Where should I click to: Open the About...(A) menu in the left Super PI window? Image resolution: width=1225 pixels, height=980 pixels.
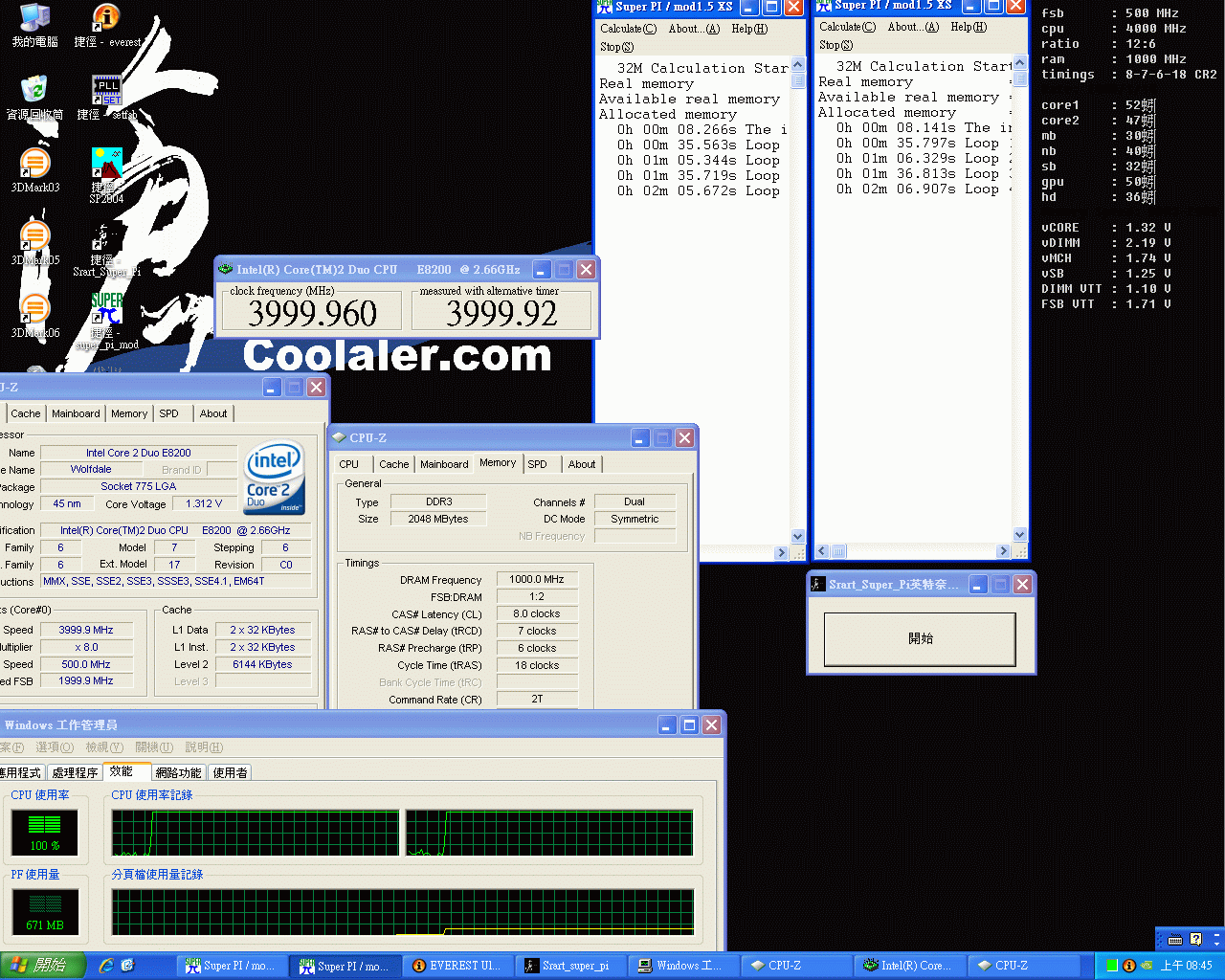click(694, 29)
